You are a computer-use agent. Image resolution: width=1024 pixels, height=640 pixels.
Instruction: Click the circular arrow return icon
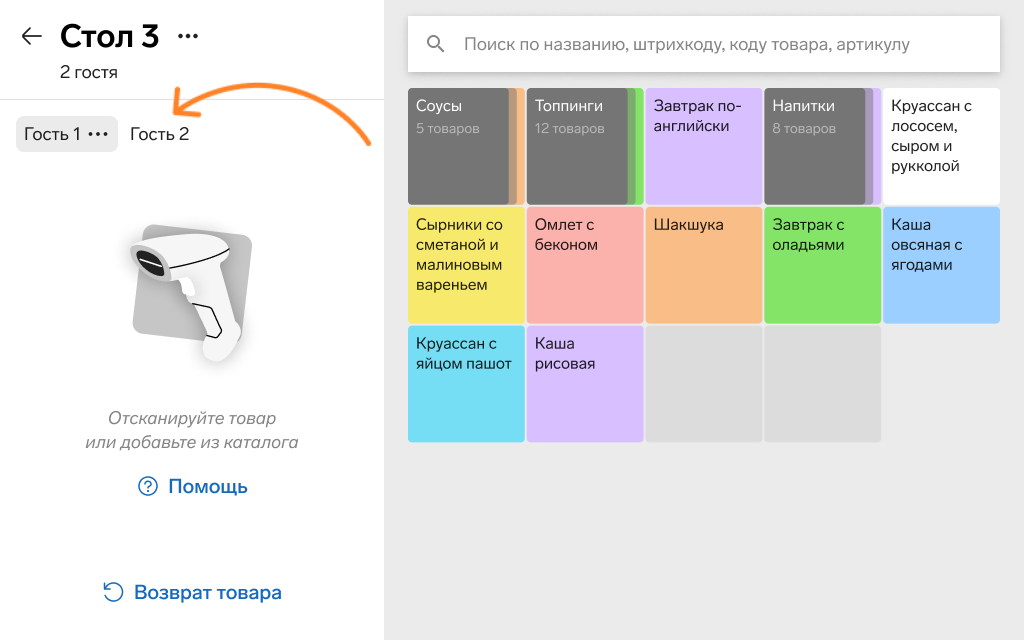(113, 592)
